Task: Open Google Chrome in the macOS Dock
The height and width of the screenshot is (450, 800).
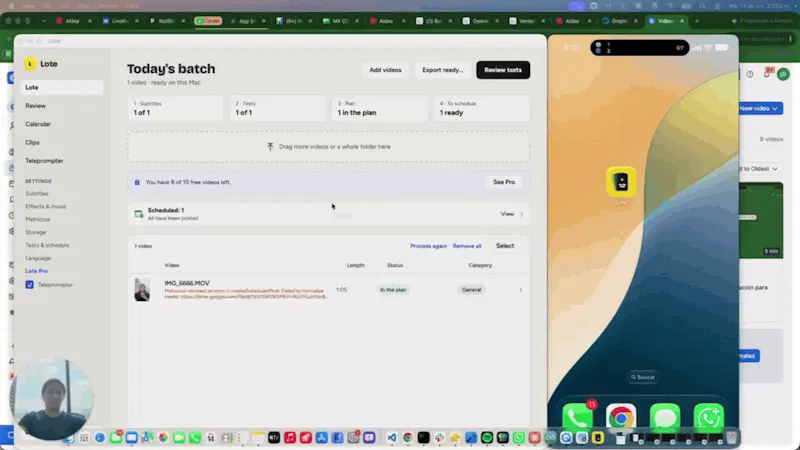Action: tap(407, 438)
